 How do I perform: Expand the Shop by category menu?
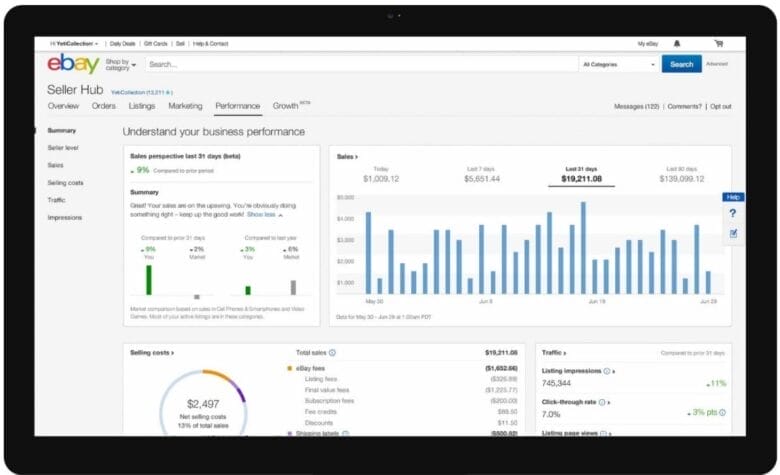point(120,65)
